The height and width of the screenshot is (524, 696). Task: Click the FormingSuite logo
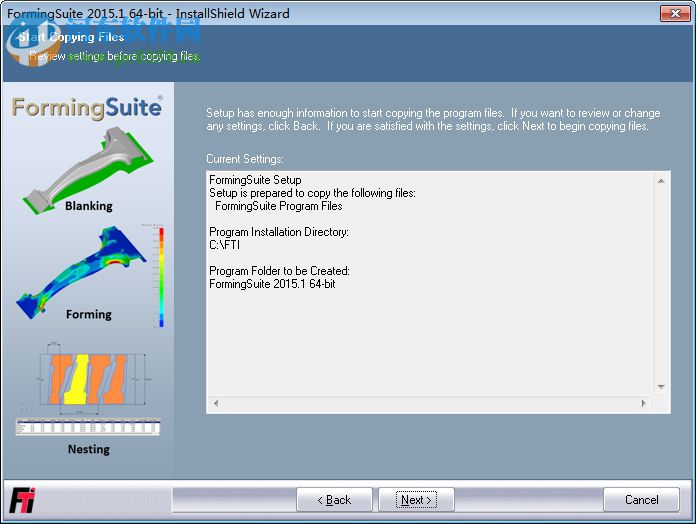(87, 108)
